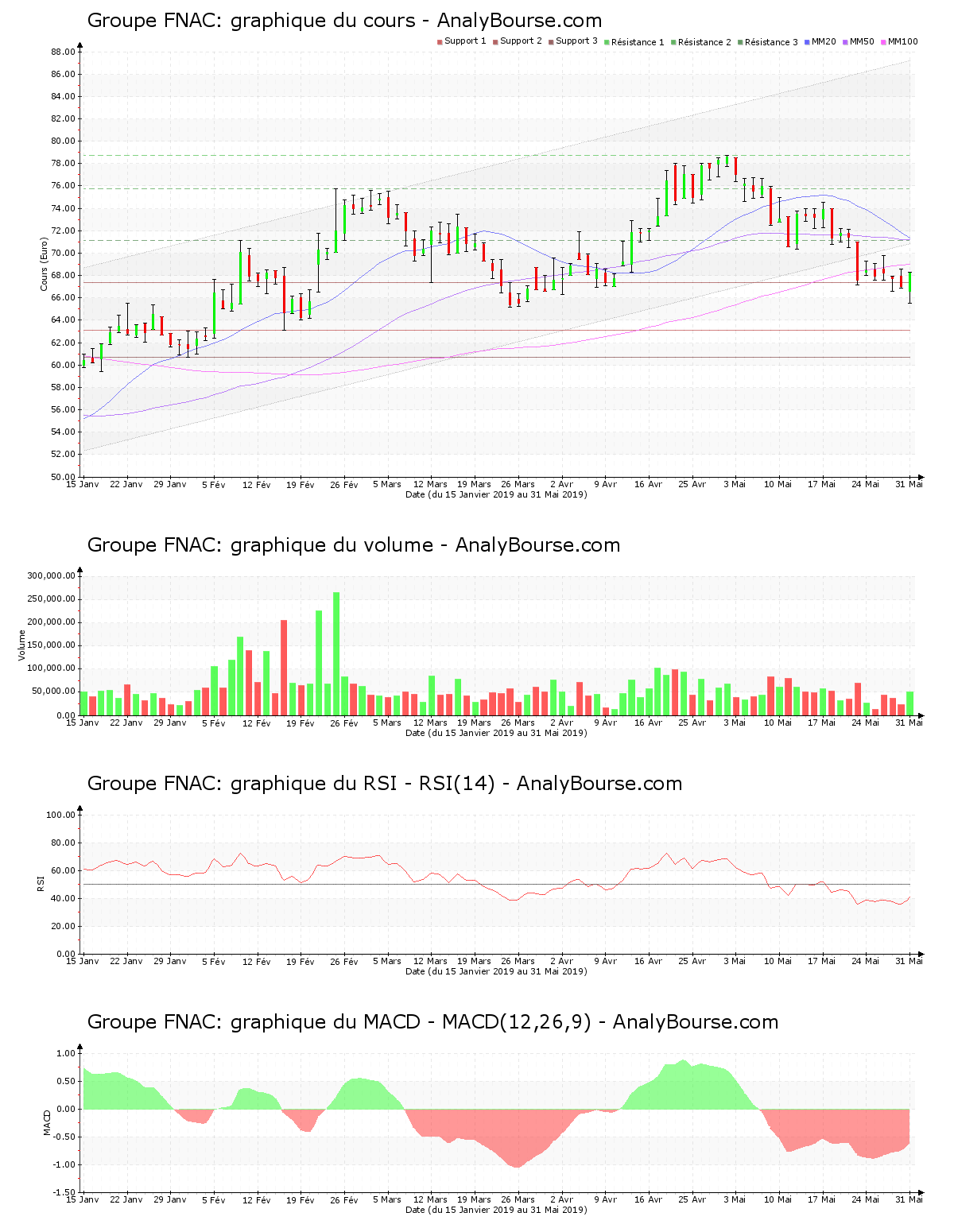Viewport: 954px width, 1232px height.
Task: Select the Support 3 legend label
Action: pos(576,41)
